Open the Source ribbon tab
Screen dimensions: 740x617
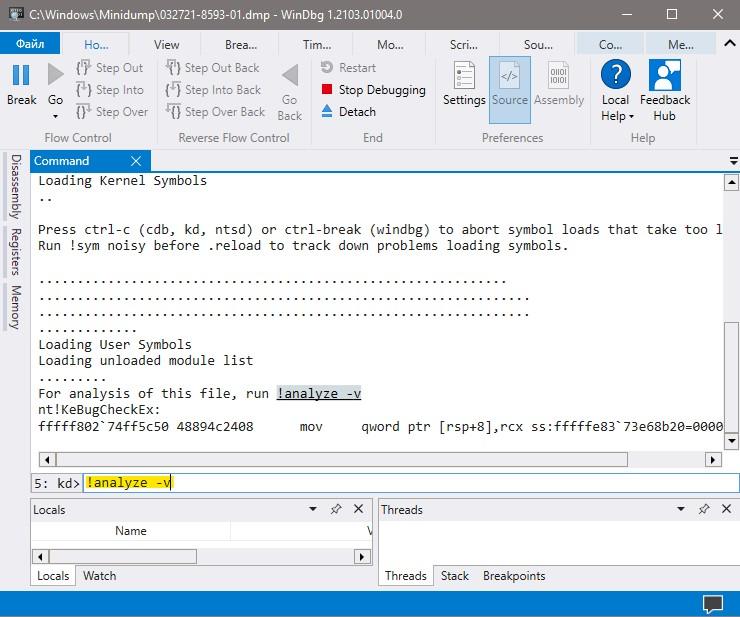point(538,45)
